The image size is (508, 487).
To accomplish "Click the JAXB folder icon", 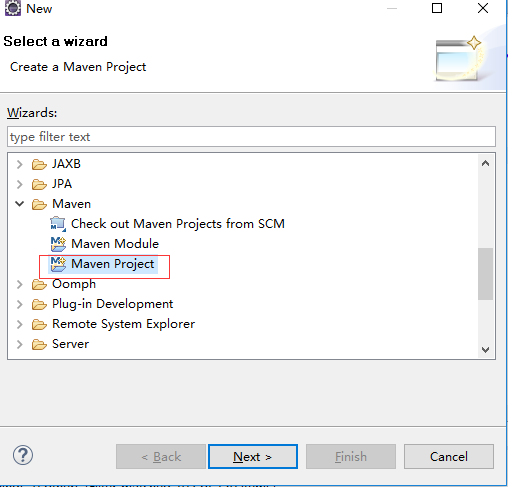I will point(39,164).
